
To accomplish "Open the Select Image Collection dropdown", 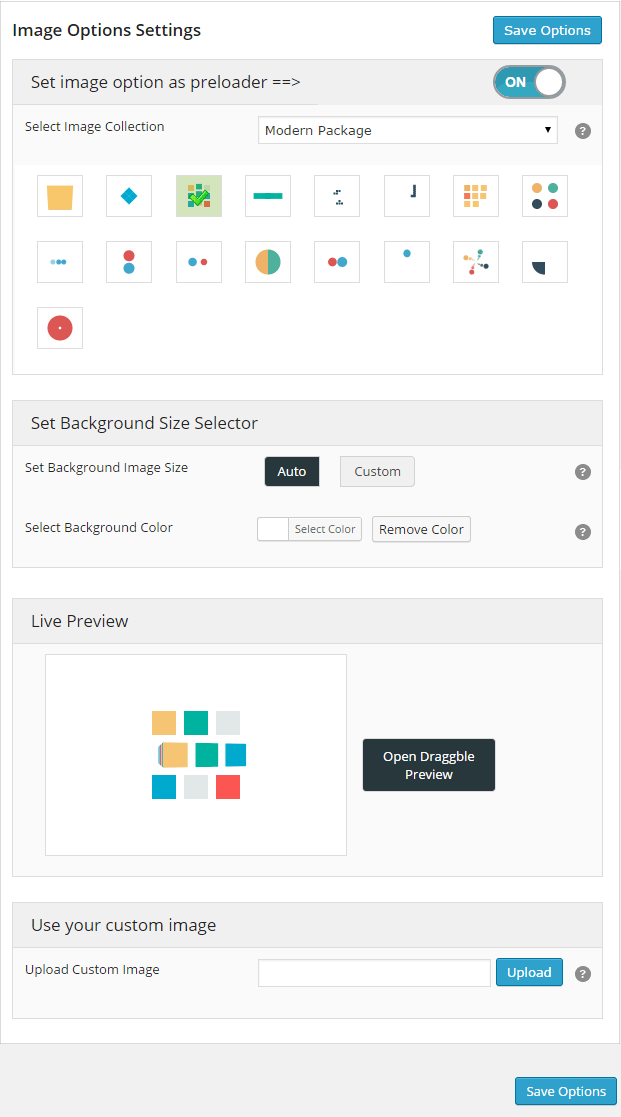I will 407,130.
